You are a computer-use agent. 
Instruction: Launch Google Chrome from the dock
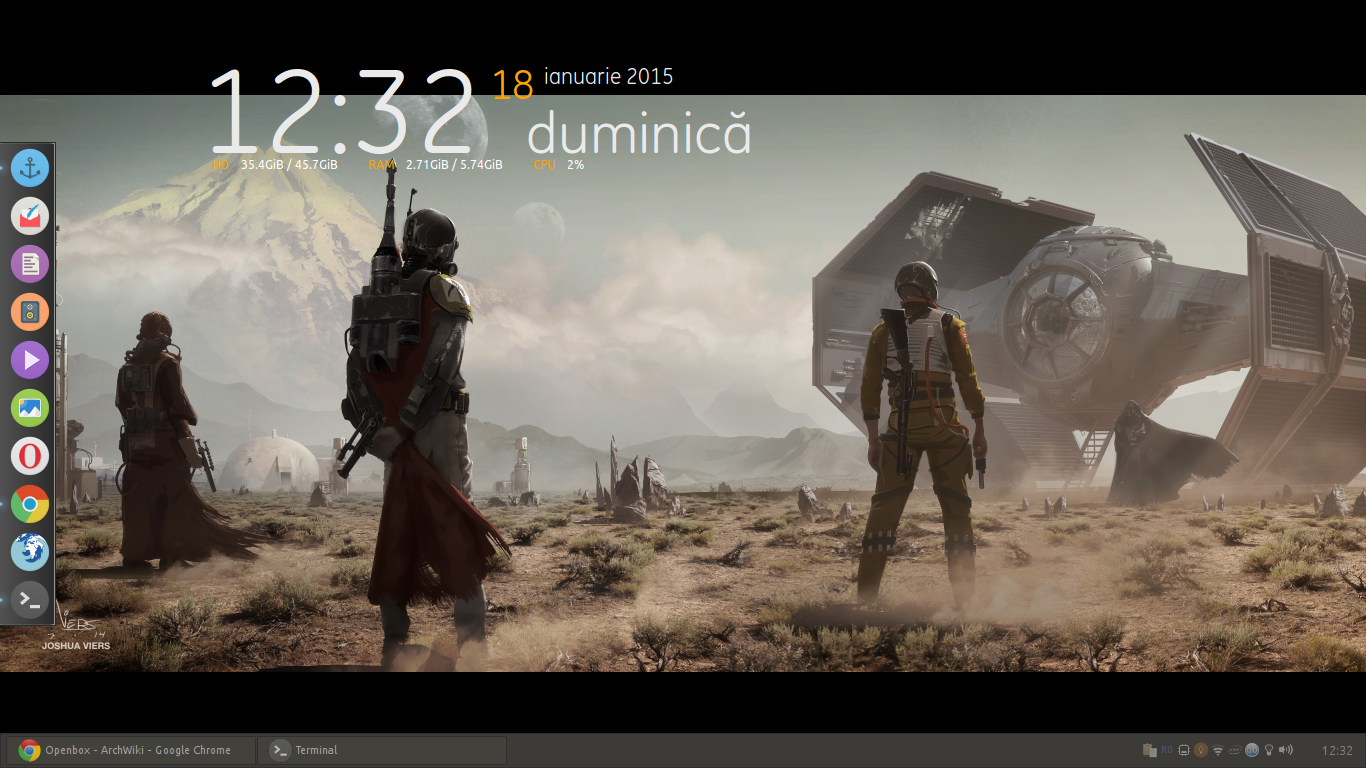point(30,505)
